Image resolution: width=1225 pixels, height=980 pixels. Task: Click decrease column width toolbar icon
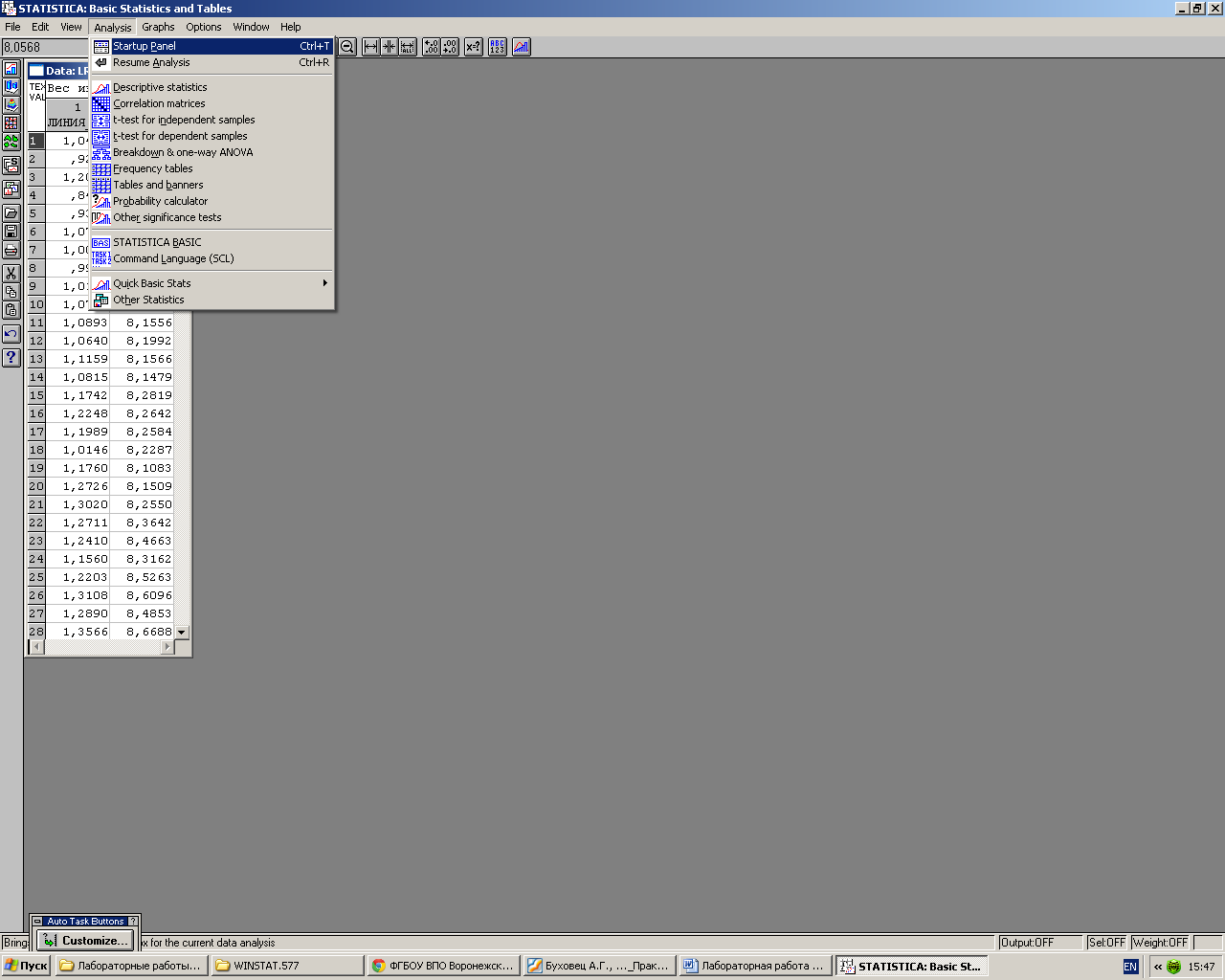[x=390, y=46]
